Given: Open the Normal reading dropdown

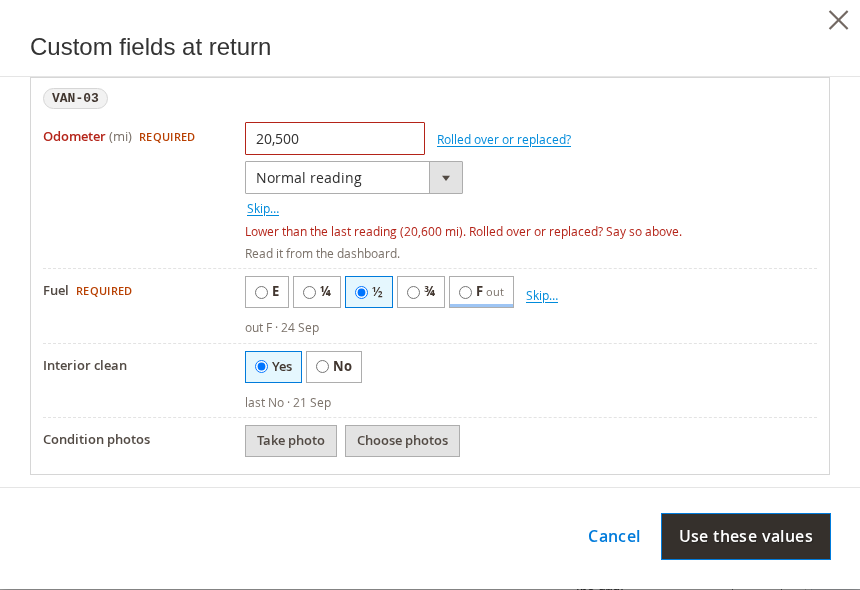Looking at the screenshot, I should point(354,178).
